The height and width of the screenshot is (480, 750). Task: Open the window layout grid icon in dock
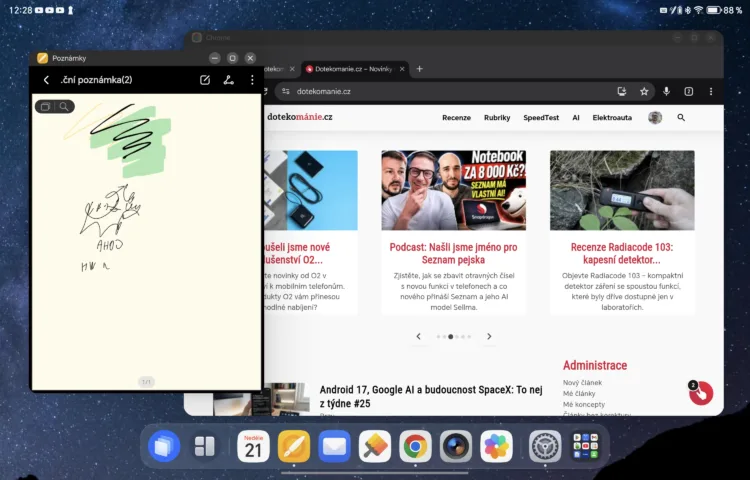click(x=205, y=447)
